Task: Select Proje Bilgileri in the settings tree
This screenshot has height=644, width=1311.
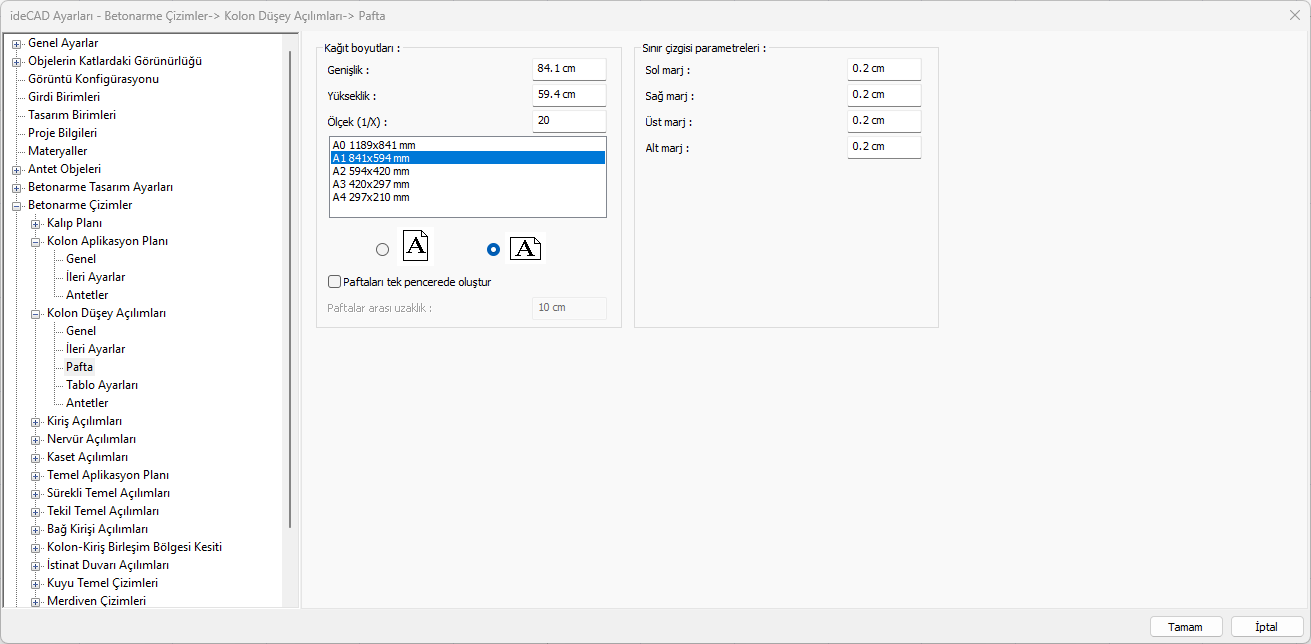Action: (x=62, y=133)
